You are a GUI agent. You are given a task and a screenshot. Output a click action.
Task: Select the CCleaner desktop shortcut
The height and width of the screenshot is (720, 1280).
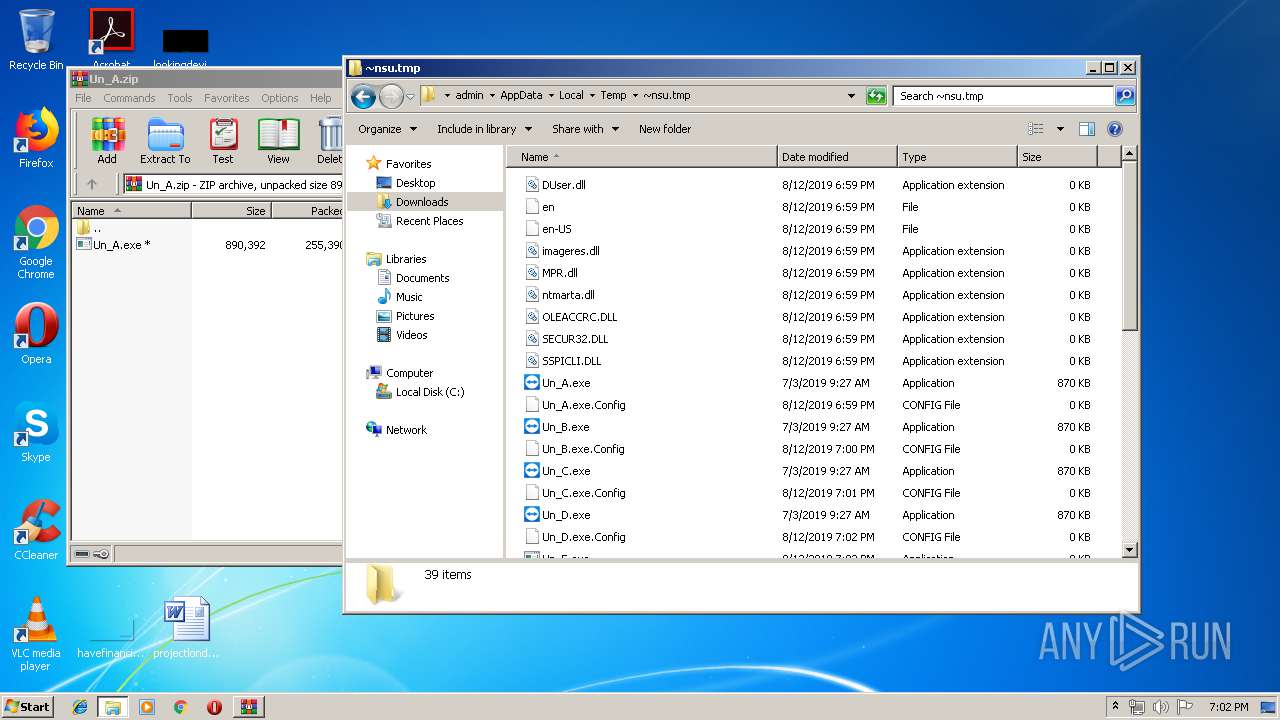coord(36,531)
